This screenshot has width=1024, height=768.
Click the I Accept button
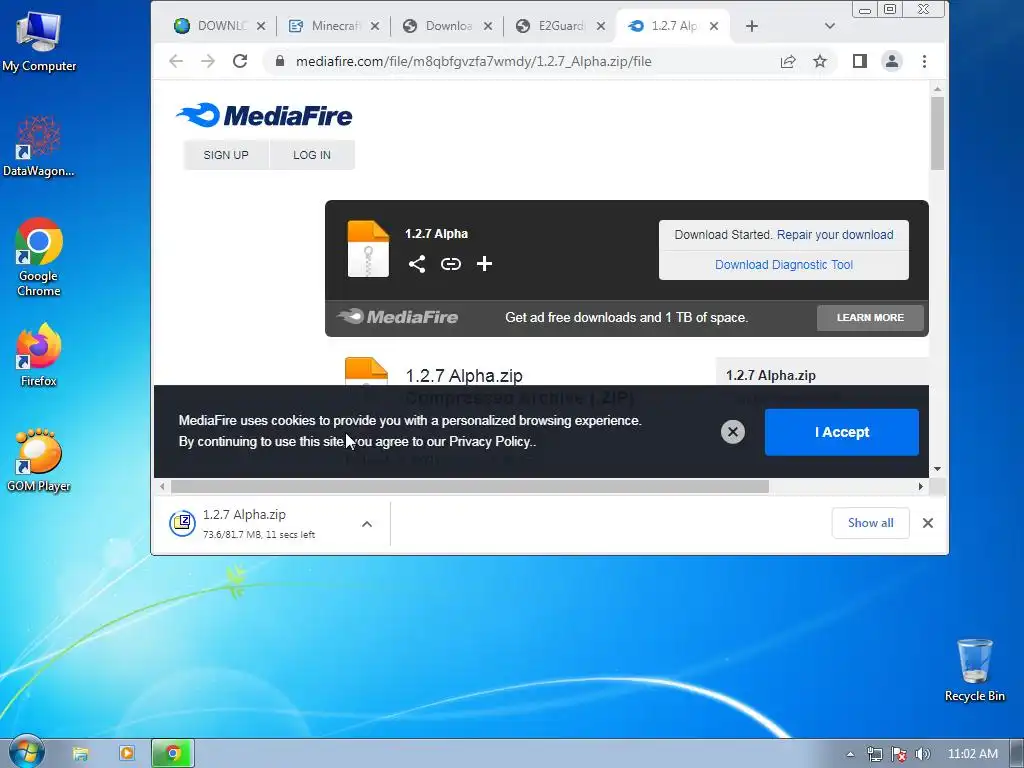(842, 432)
